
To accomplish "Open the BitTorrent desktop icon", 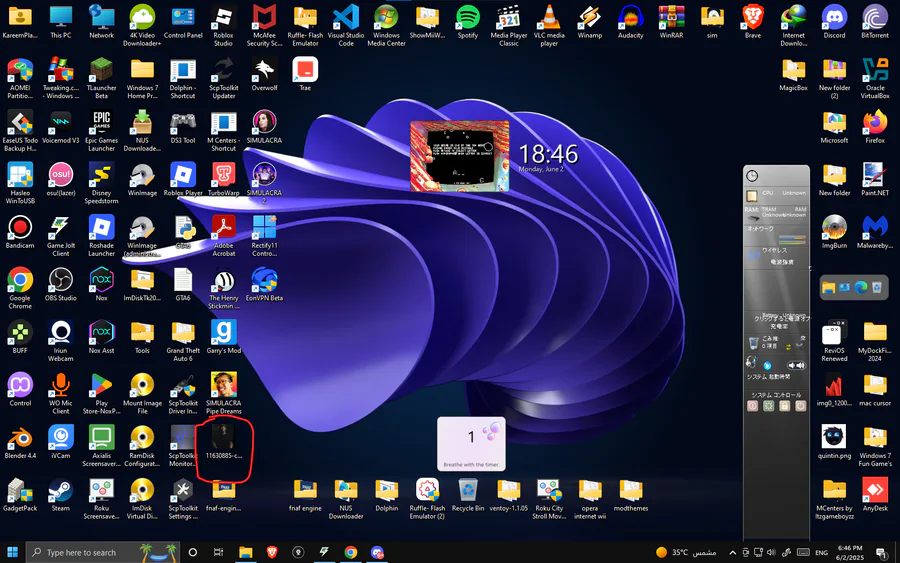I will (x=875, y=22).
